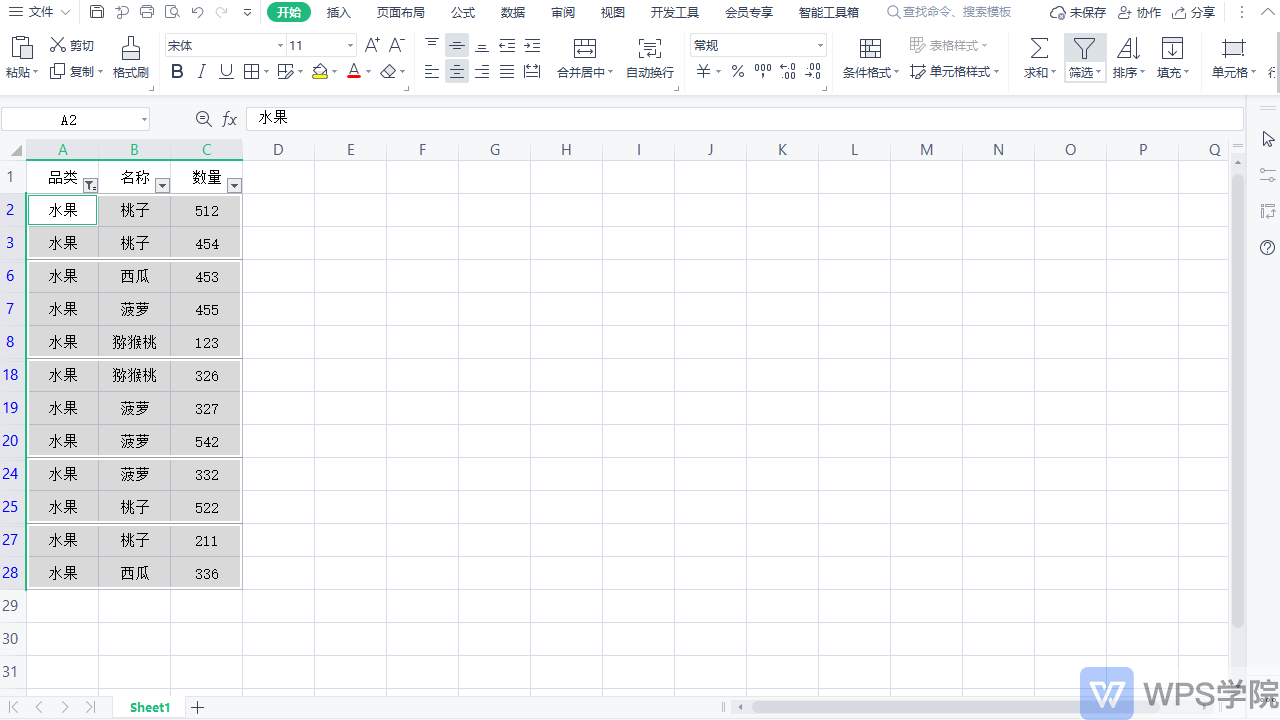Click the AutoSum (求和) sigma icon
Viewport: 1280px width, 720px height.
pyautogui.click(x=1039, y=48)
